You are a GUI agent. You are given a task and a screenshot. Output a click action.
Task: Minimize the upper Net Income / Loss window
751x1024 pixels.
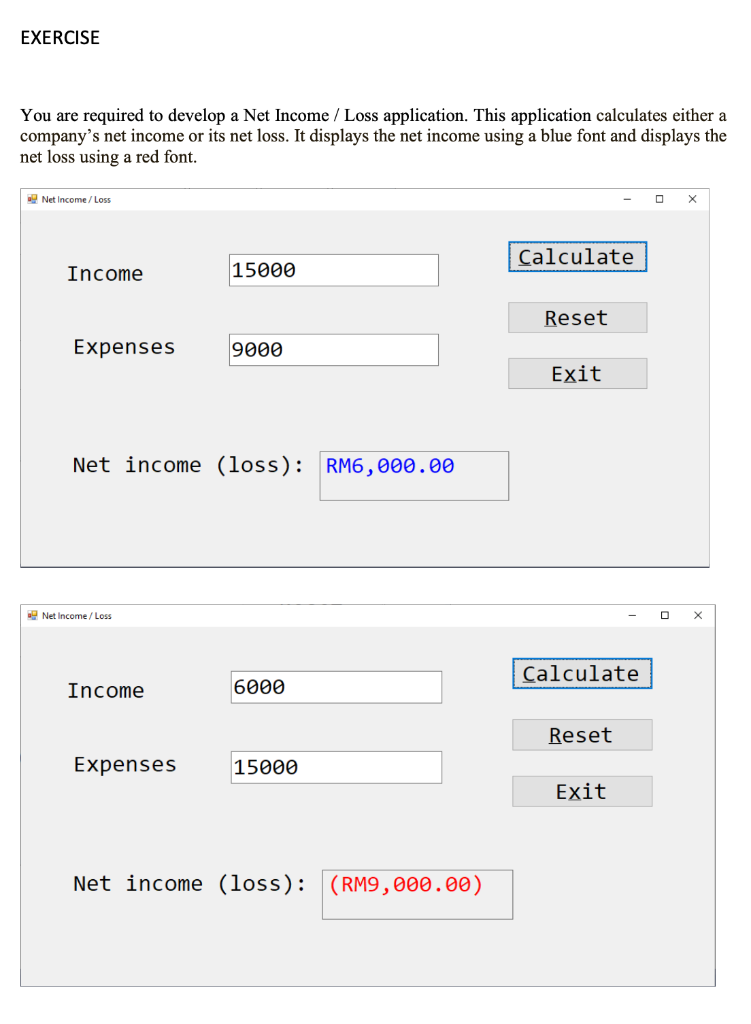tap(627, 199)
